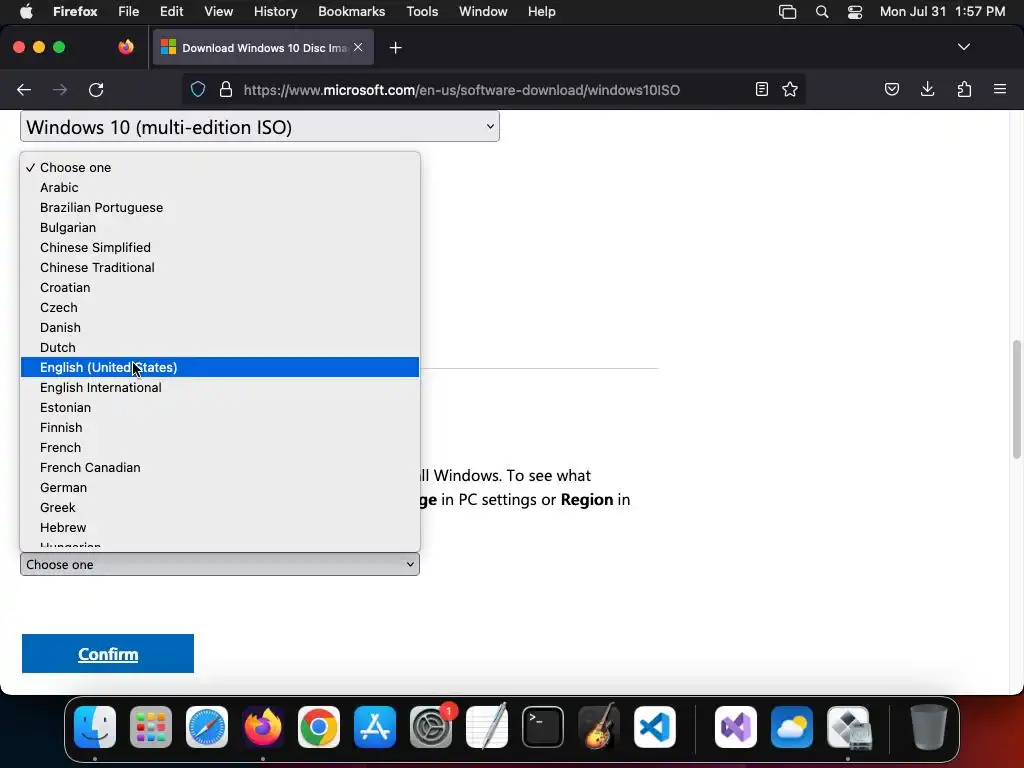View site info via padlock icon
This screenshot has height=768, width=1024.
[x=226, y=89]
